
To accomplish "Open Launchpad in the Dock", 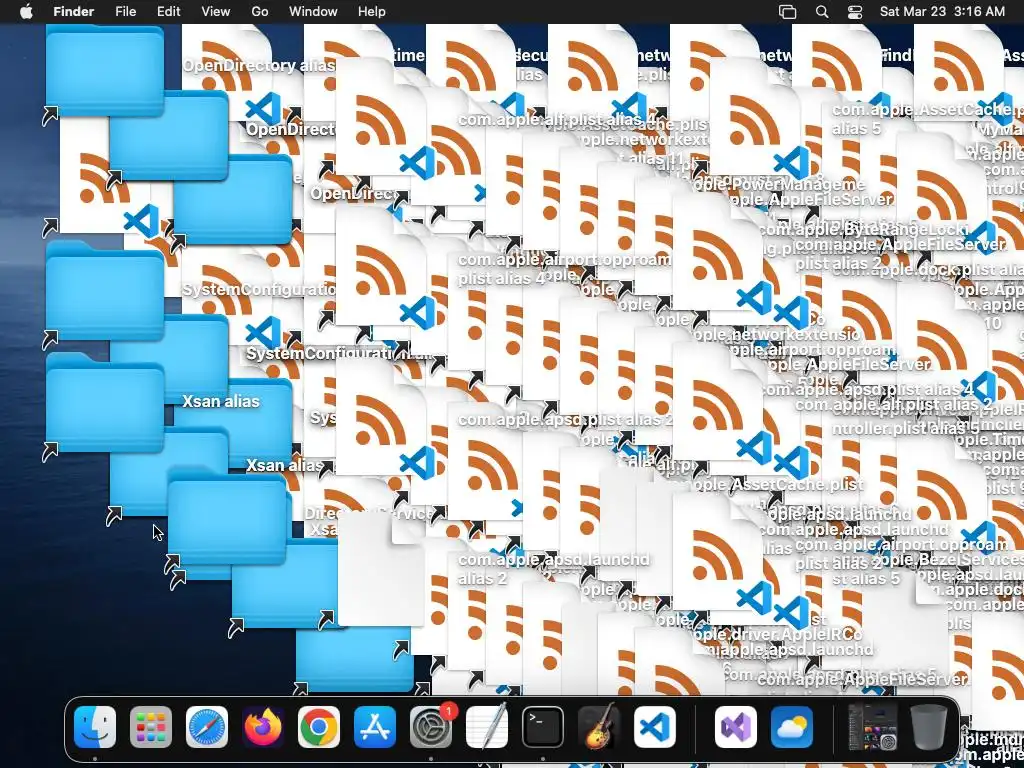I will (x=151, y=727).
